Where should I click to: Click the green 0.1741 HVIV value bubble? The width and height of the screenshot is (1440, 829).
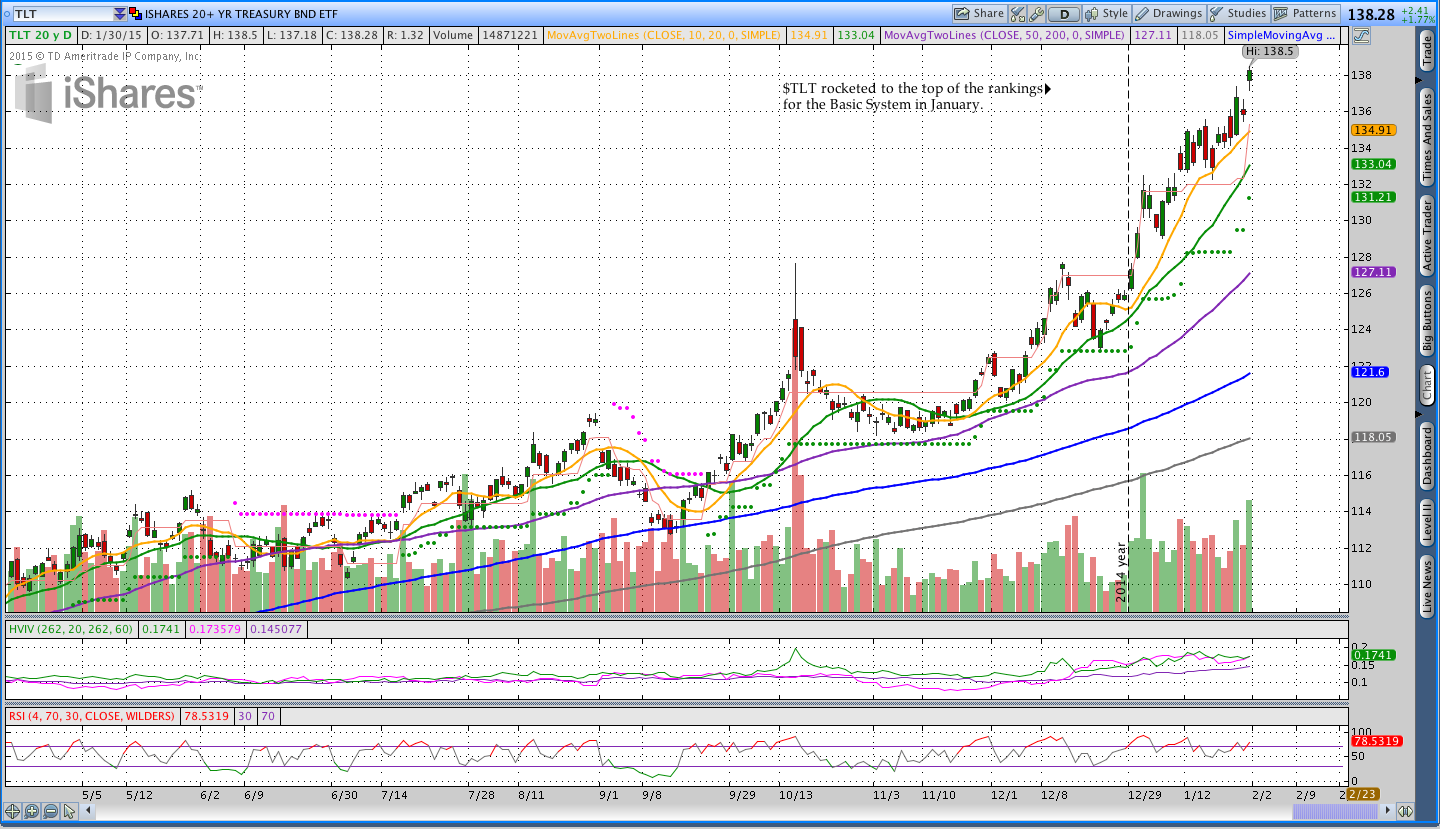tap(1373, 655)
